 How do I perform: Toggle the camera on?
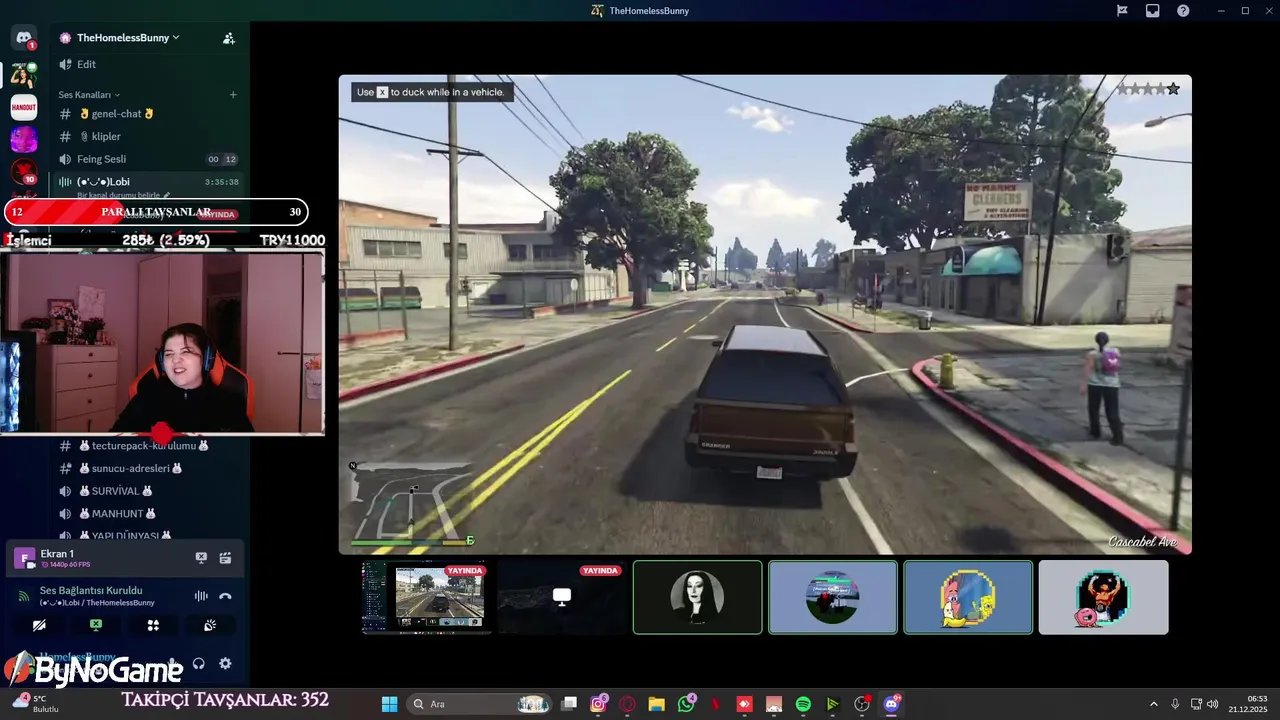39,625
